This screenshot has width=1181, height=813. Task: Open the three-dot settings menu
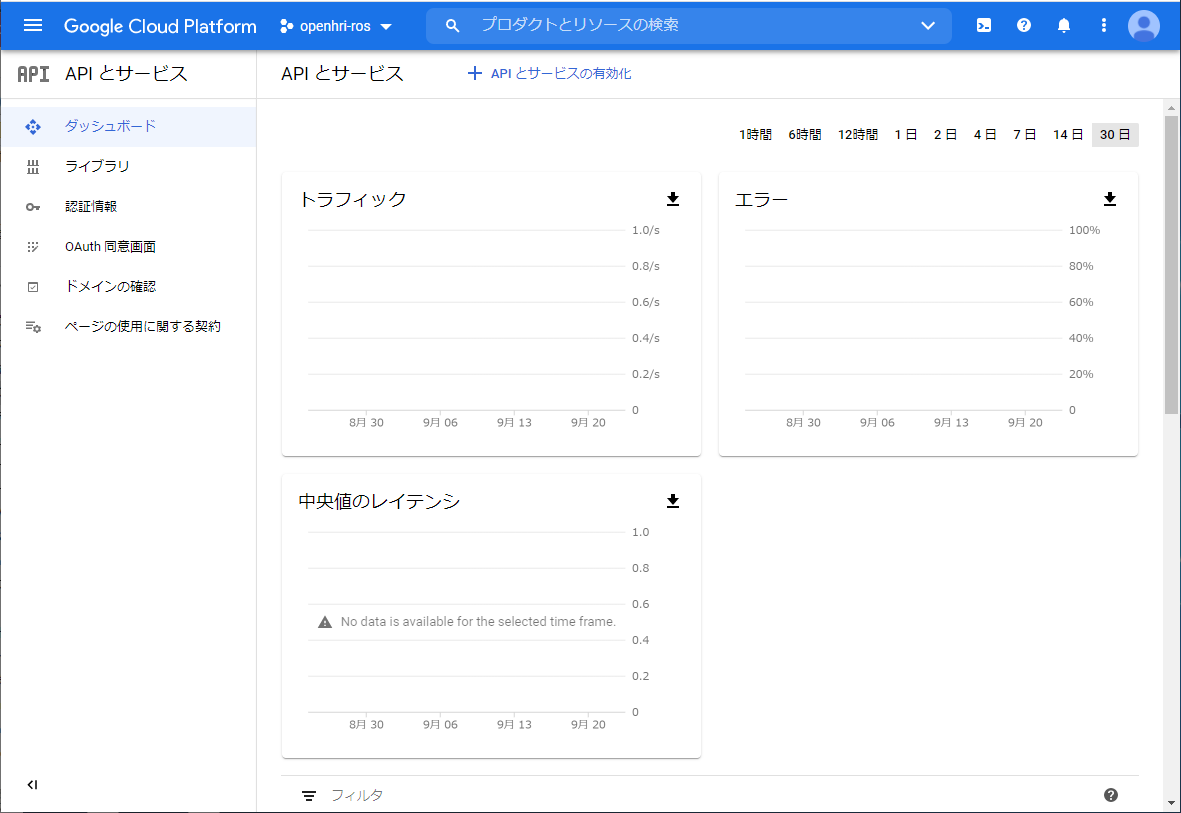point(1103,26)
